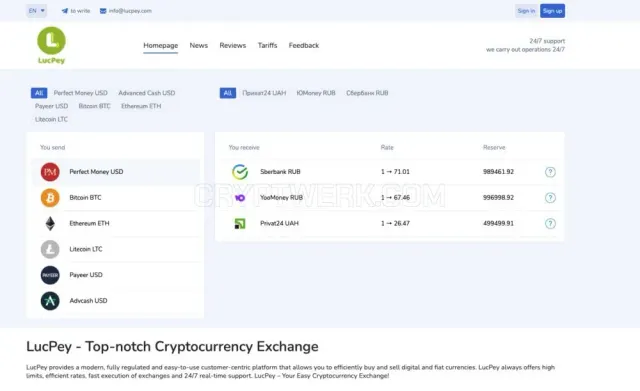
Task: Open the Tariffs page
Action: pyautogui.click(x=267, y=45)
